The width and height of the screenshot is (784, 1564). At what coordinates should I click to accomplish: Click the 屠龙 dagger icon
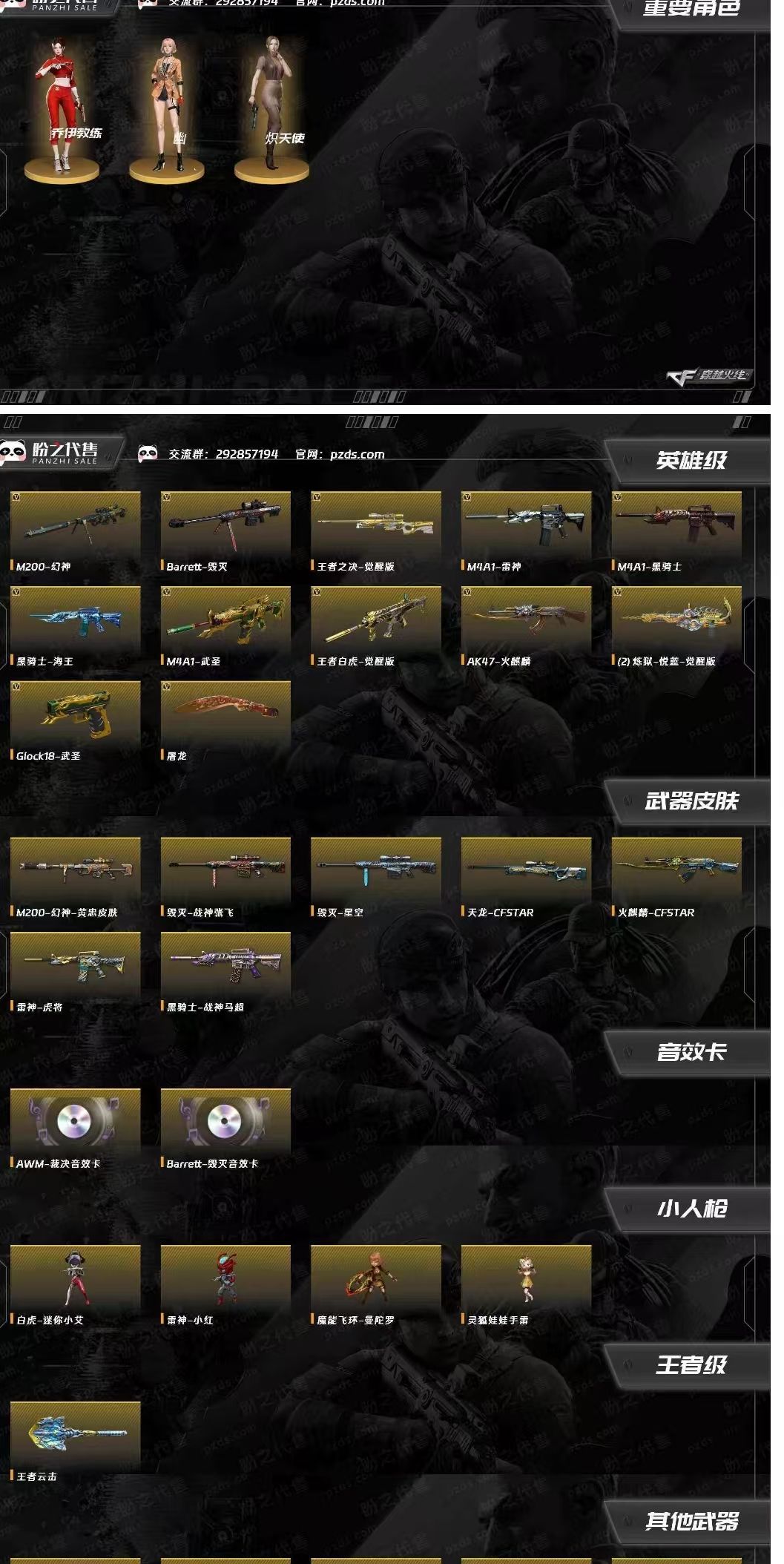pos(225,714)
